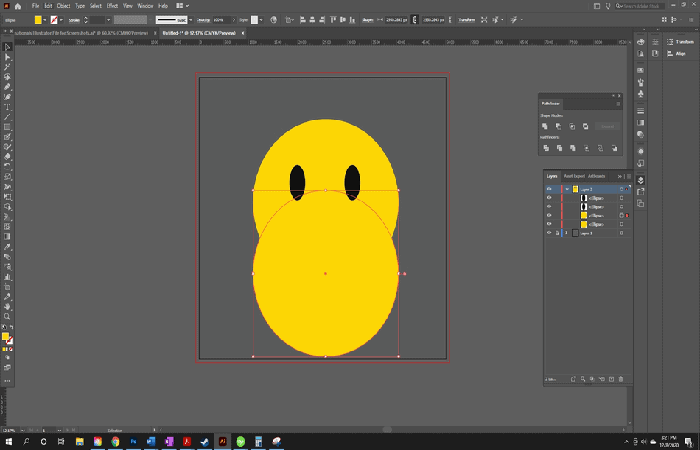
Task: Hide the bottom yellow ellipse sublayer
Action: [549, 224]
